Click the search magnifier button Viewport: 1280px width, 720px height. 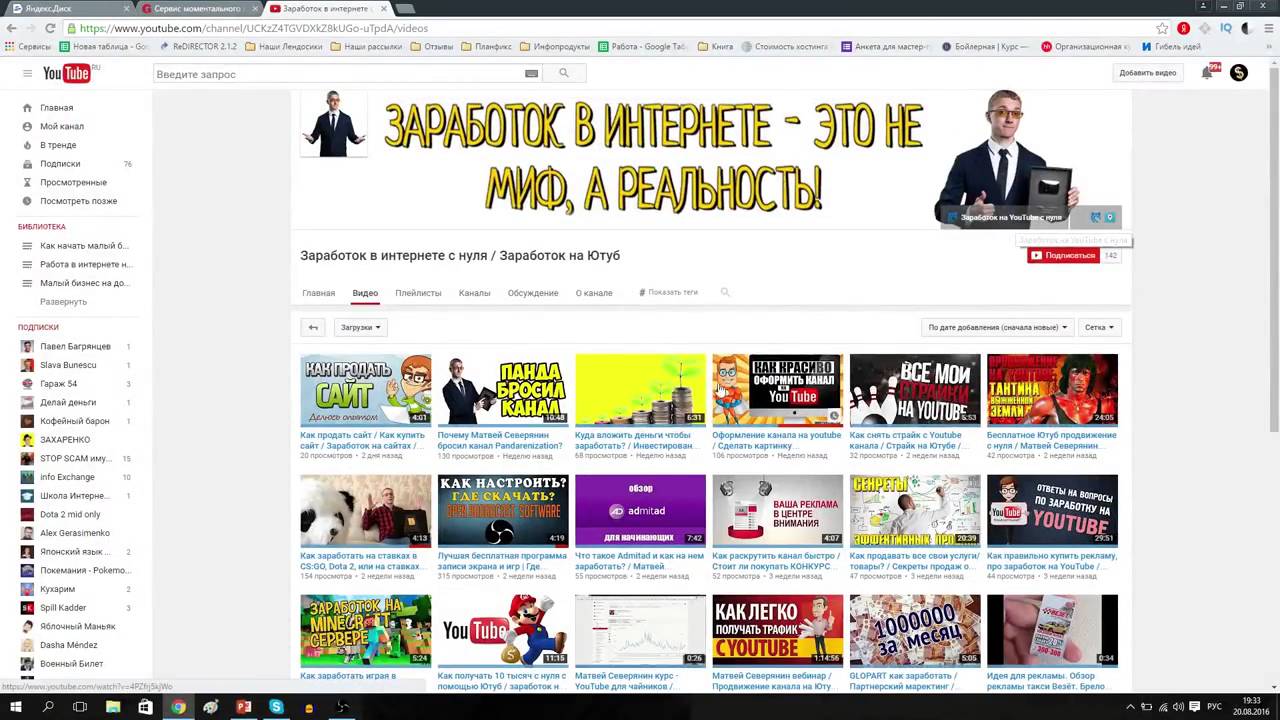(564, 73)
